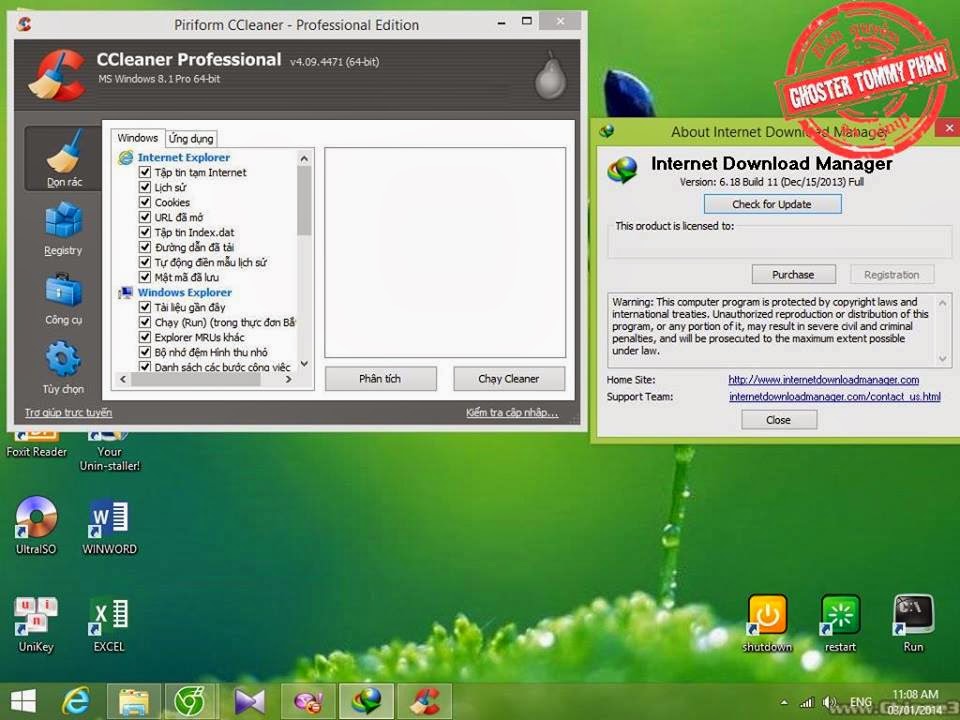This screenshot has height=720, width=960.
Task: Open the internetdownloadmanager.com home site link
Action: click(823, 380)
